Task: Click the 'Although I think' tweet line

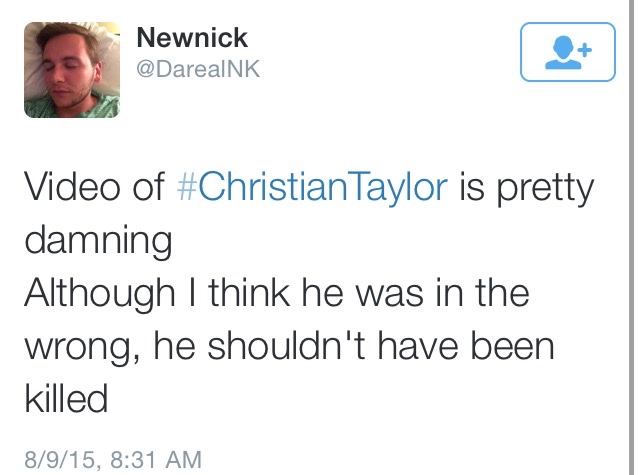Action: pyautogui.click(x=152, y=295)
